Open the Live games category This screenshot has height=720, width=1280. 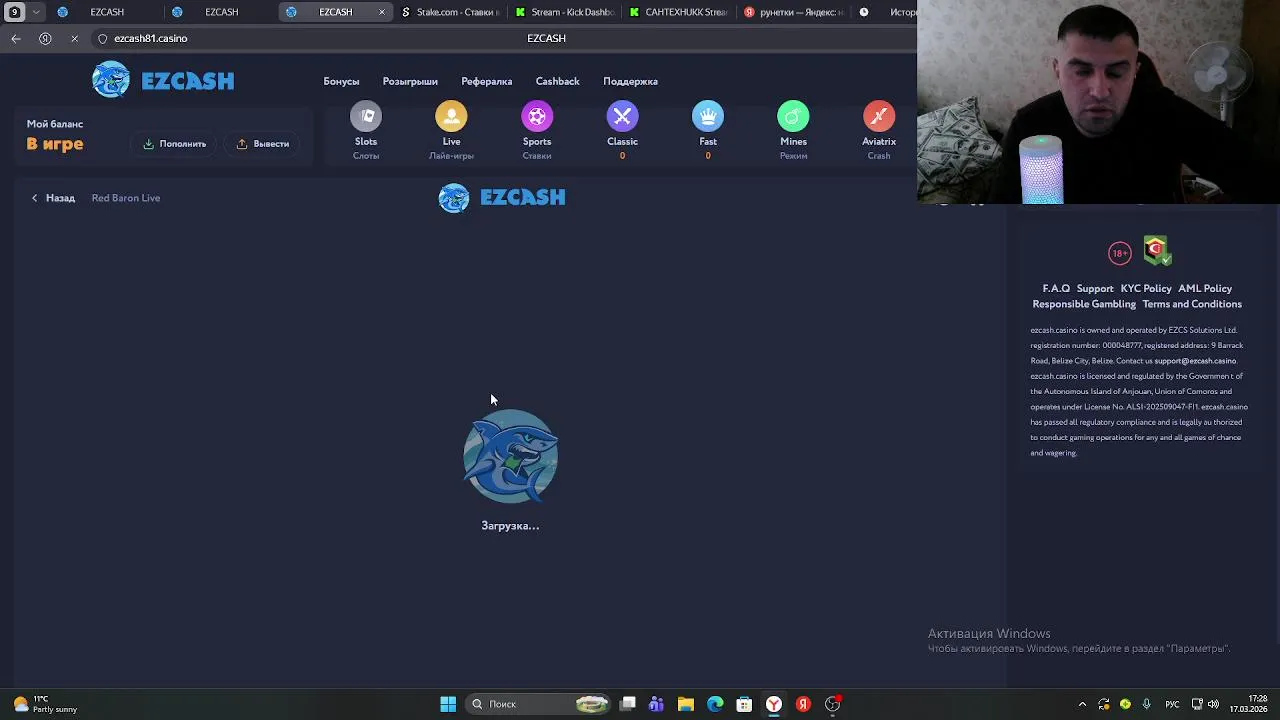click(451, 131)
